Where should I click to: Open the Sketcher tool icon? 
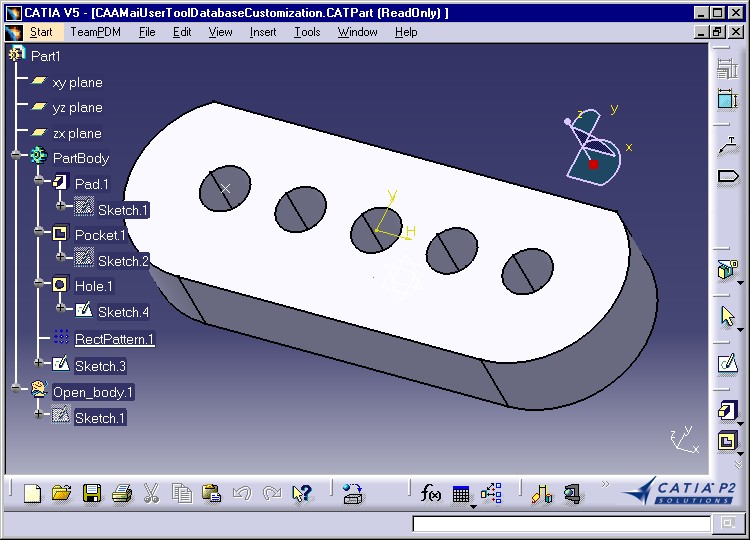(x=728, y=363)
